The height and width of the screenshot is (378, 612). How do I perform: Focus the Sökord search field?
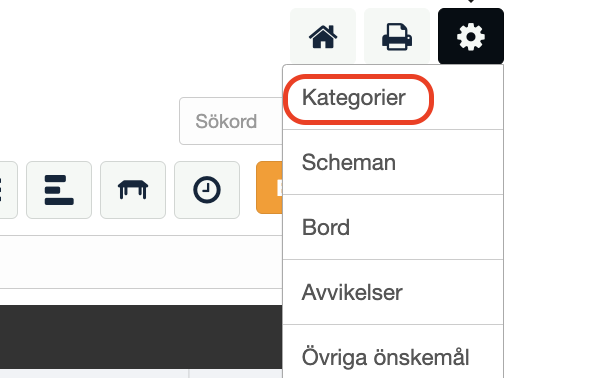pos(231,121)
